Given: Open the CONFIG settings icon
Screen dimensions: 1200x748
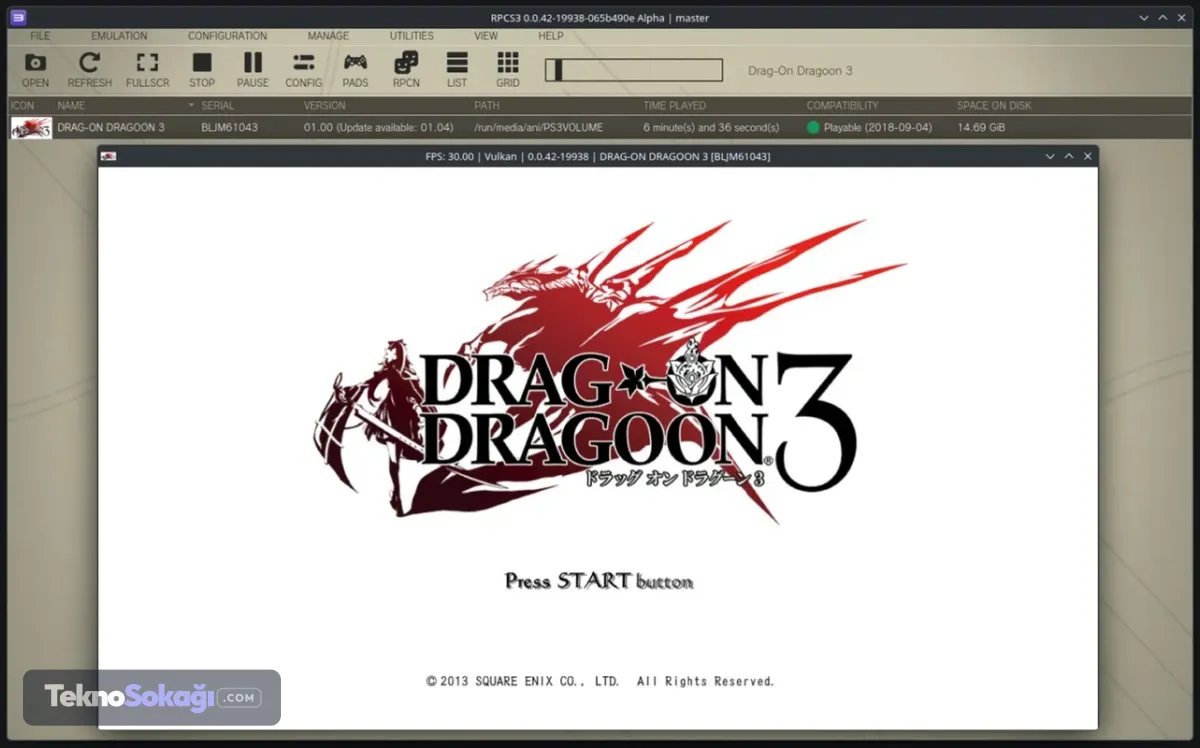Looking at the screenshot, I should 304,70.
